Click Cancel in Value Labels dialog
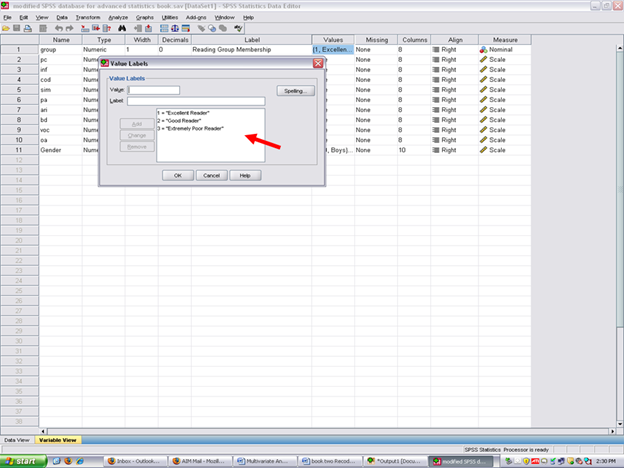The image size is (624, 468). tap(211, 175)
